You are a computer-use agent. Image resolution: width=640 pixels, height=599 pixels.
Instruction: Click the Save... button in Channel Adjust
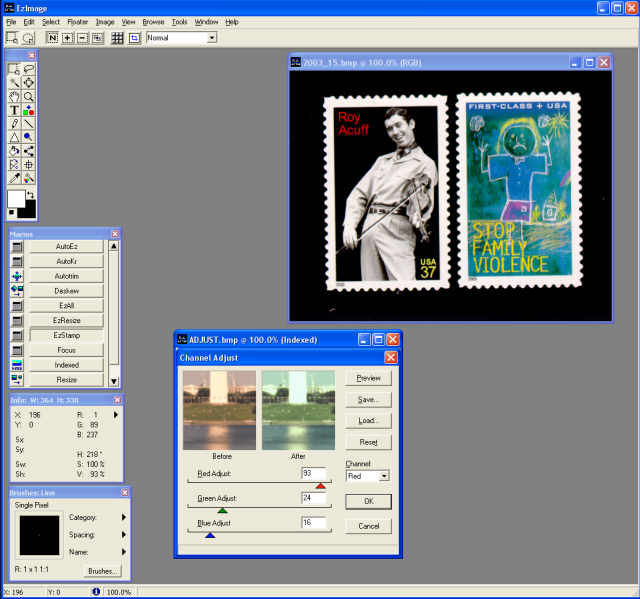click(x=368, y=399)
